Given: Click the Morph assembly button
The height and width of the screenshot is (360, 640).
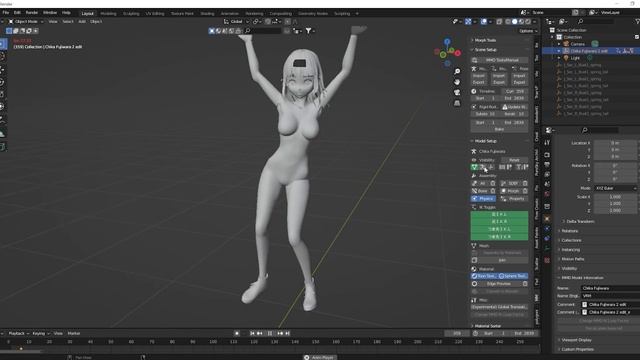Looking at the screenshot, I should 510,191.
